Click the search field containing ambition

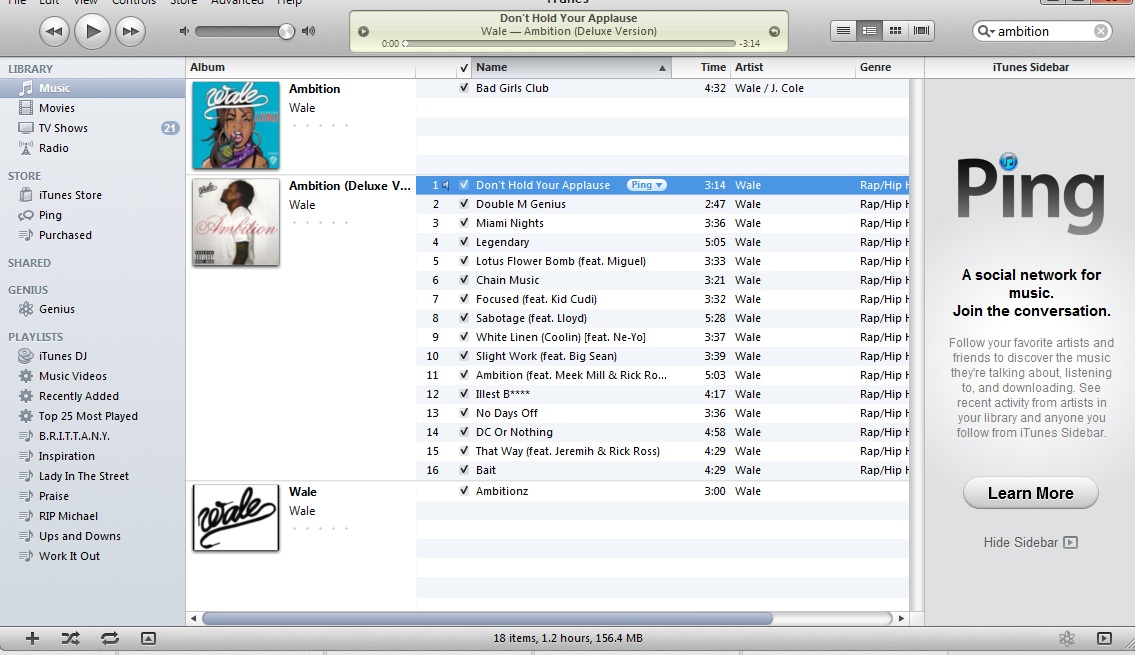pyautogui.click(x=1042, y=31)
